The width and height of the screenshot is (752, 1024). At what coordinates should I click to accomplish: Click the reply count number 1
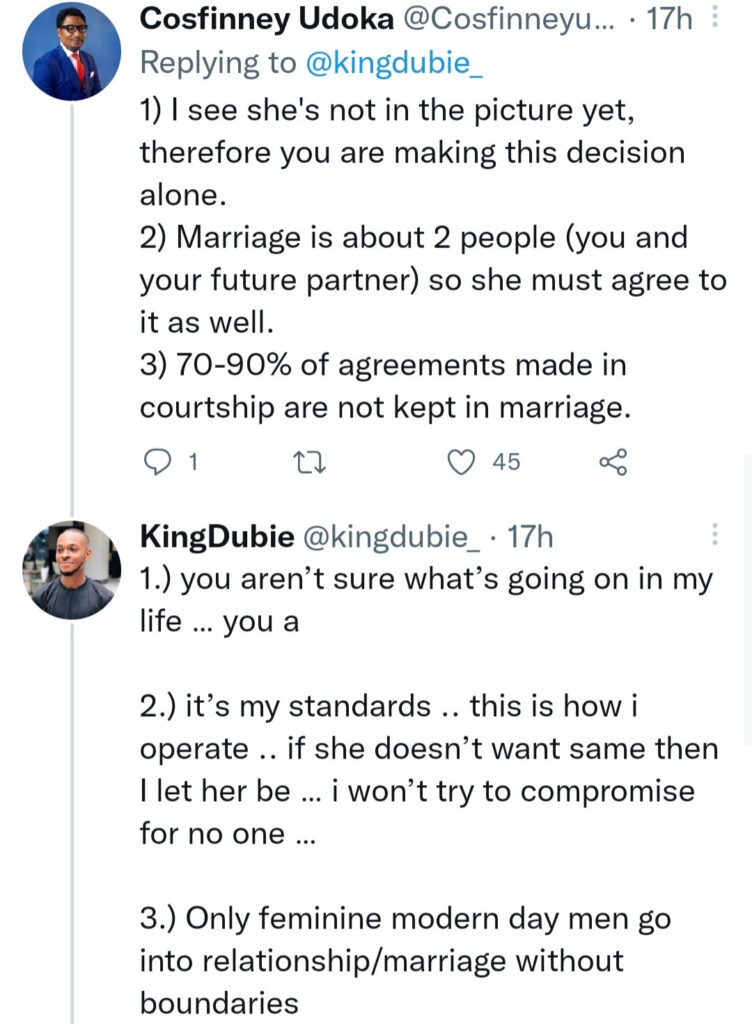191,462
